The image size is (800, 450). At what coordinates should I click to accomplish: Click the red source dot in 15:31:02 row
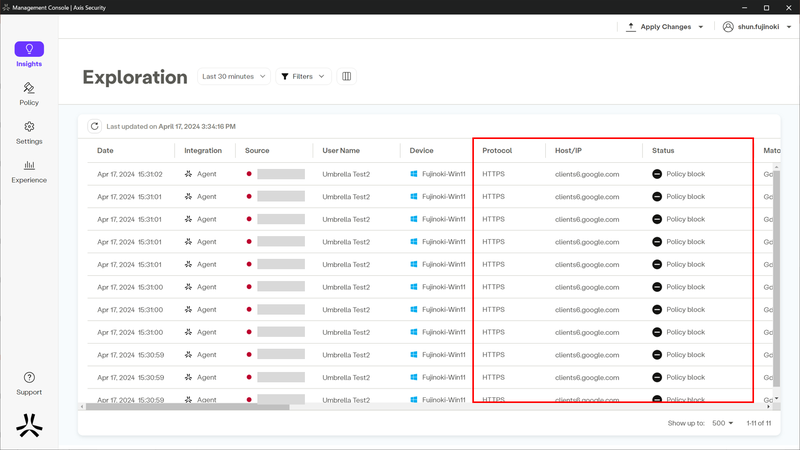click(x=249, y=174)
